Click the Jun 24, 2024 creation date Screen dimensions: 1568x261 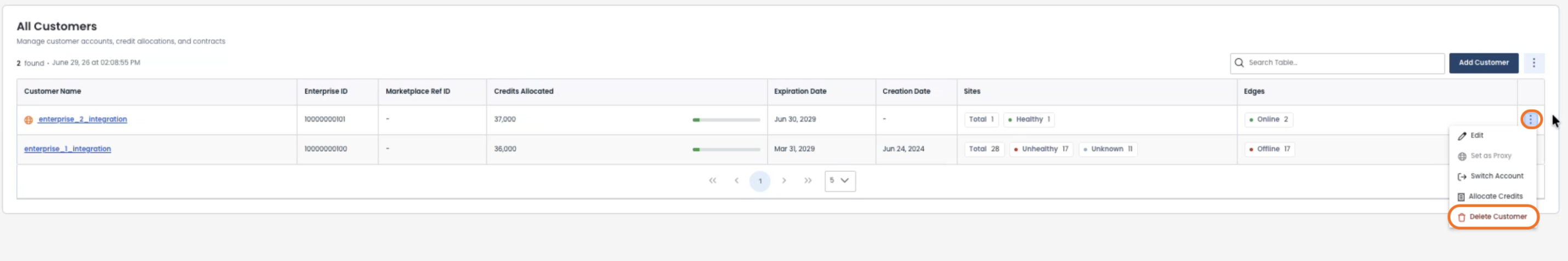[904, 149]
